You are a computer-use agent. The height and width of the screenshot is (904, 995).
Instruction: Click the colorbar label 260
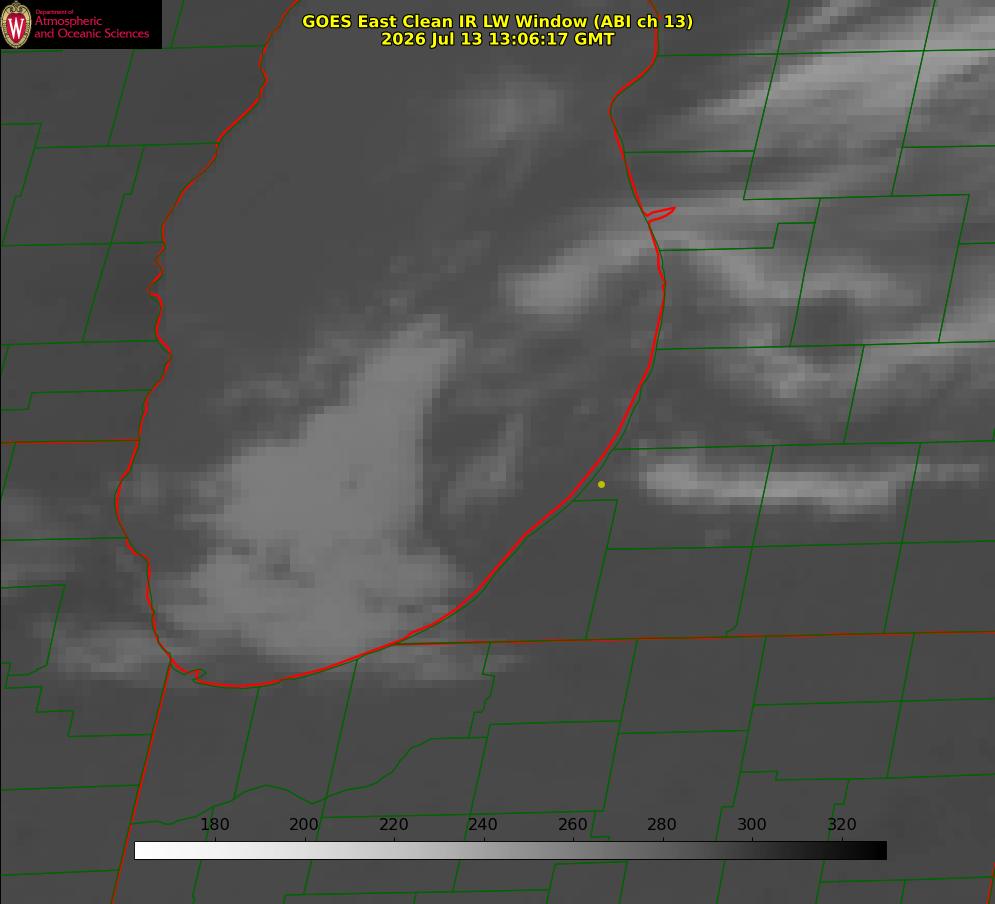[572, 824]
